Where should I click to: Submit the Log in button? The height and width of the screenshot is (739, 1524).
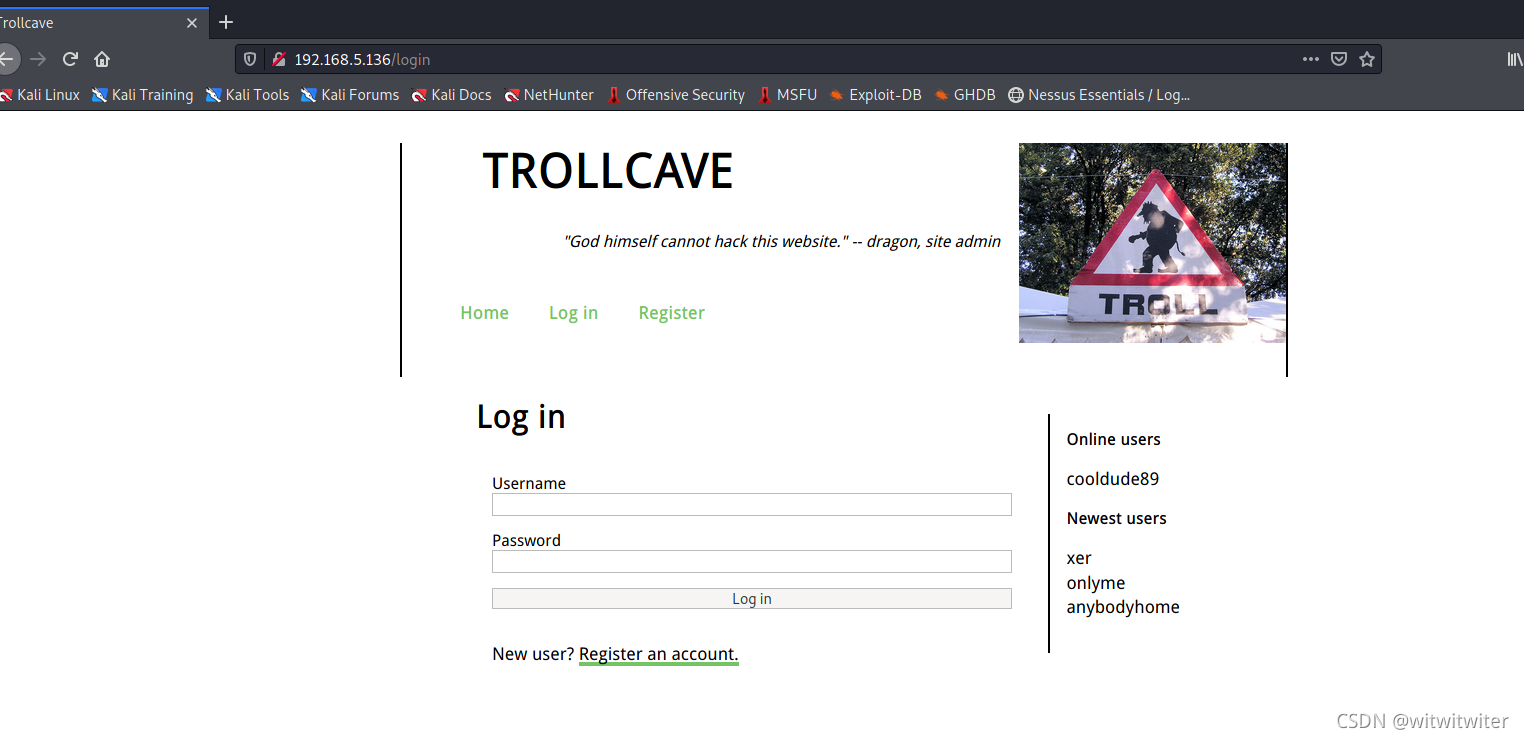click(752, 598)
